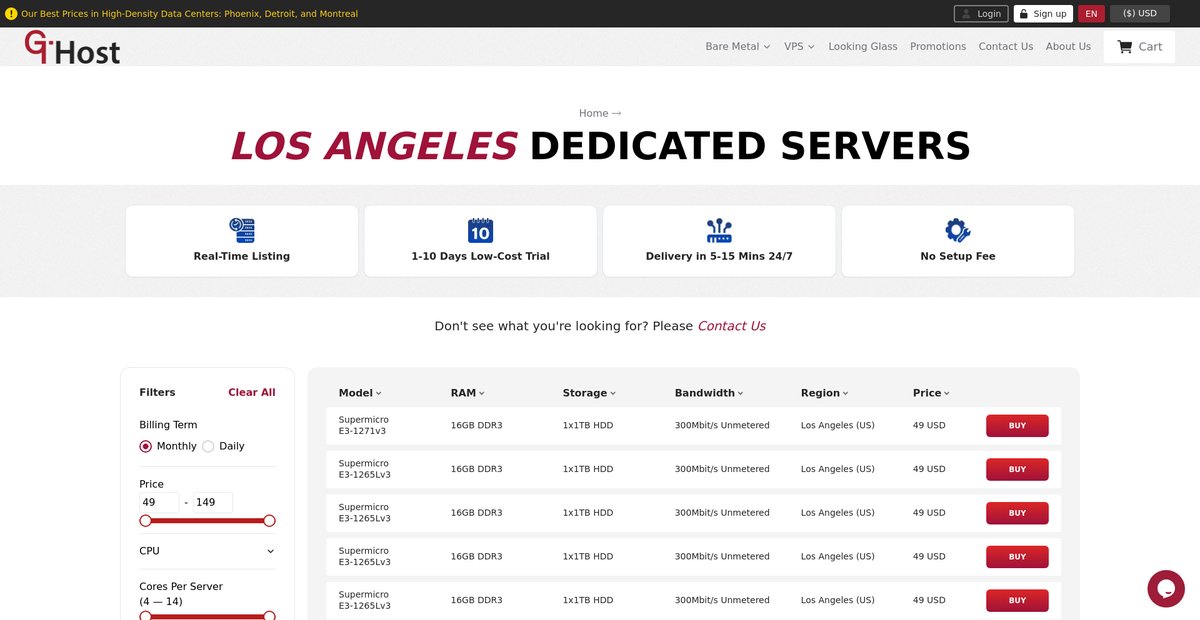The image size is (1200, 620).
Task: Click the minimum price field showing 49
Action: [159, 502]
